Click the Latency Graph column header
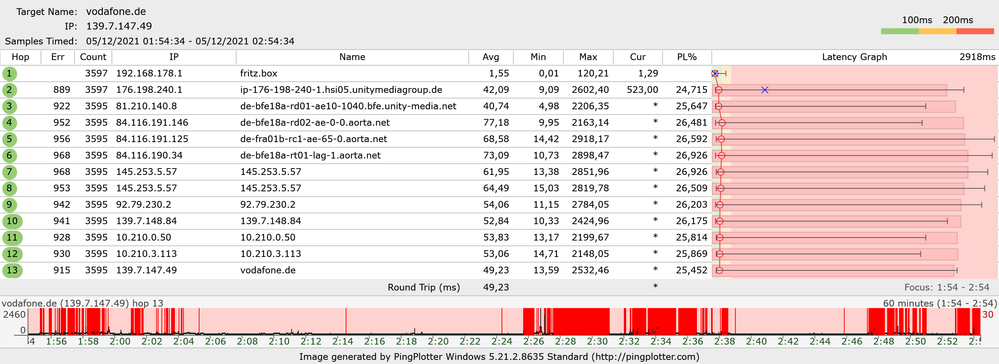Viewport: 999px width, 364px height. 854,57
